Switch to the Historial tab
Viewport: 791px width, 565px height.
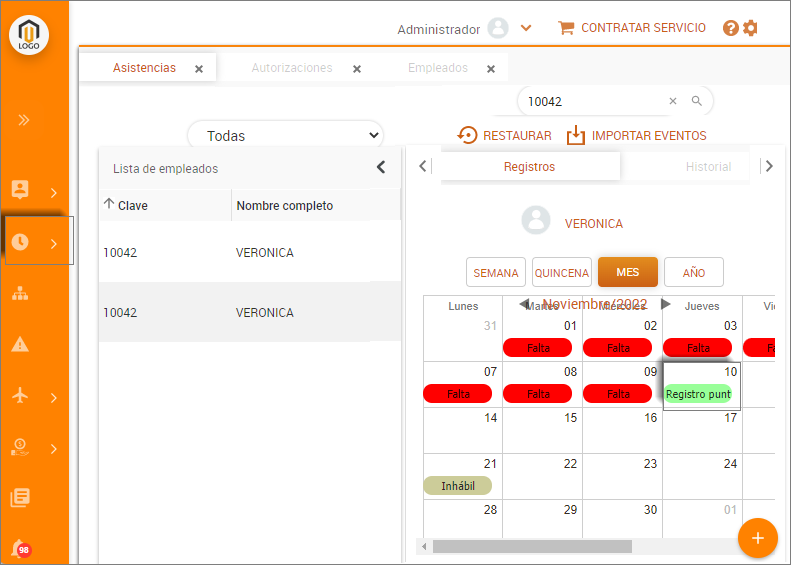tap(708, 167)
